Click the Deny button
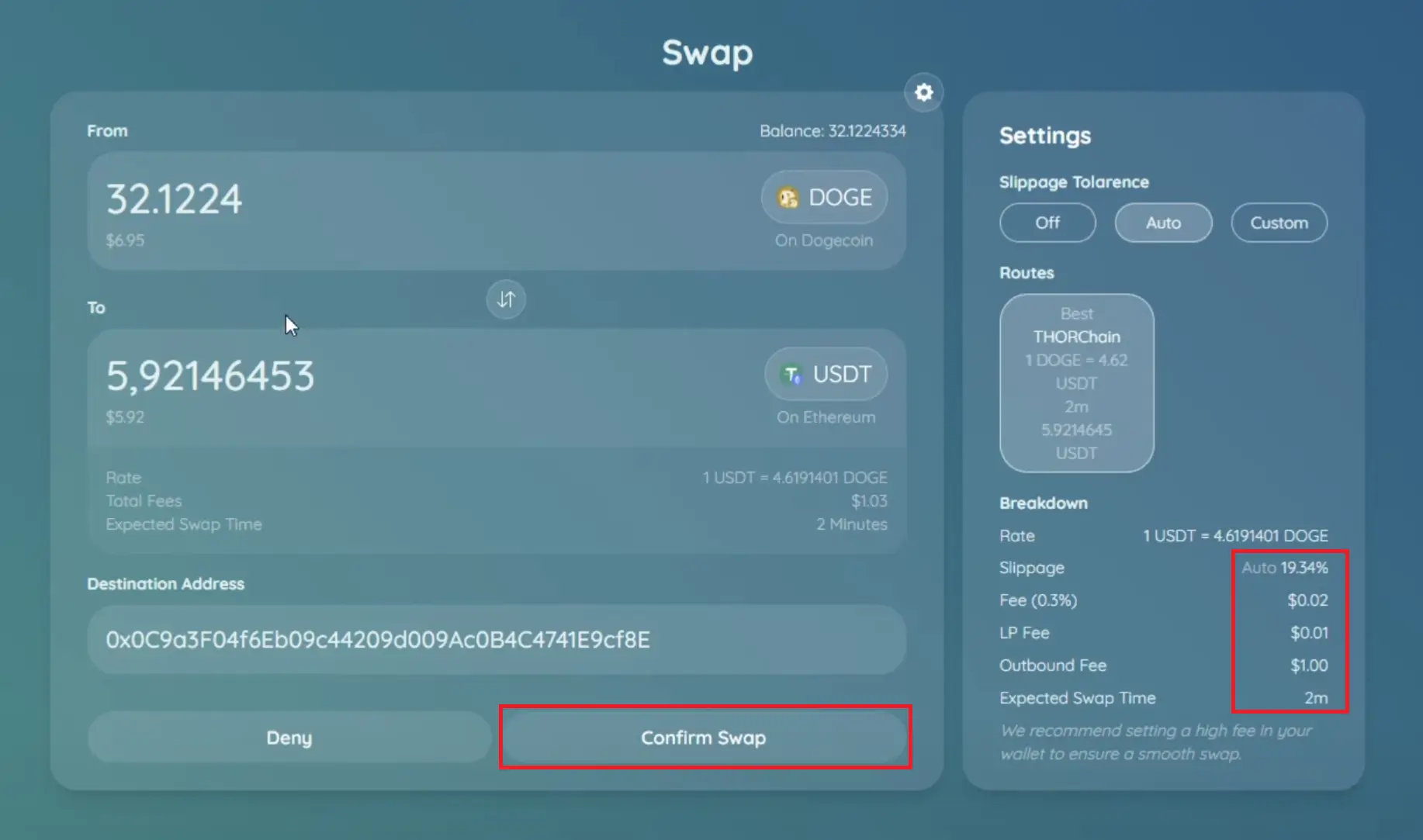 [289, 738]
